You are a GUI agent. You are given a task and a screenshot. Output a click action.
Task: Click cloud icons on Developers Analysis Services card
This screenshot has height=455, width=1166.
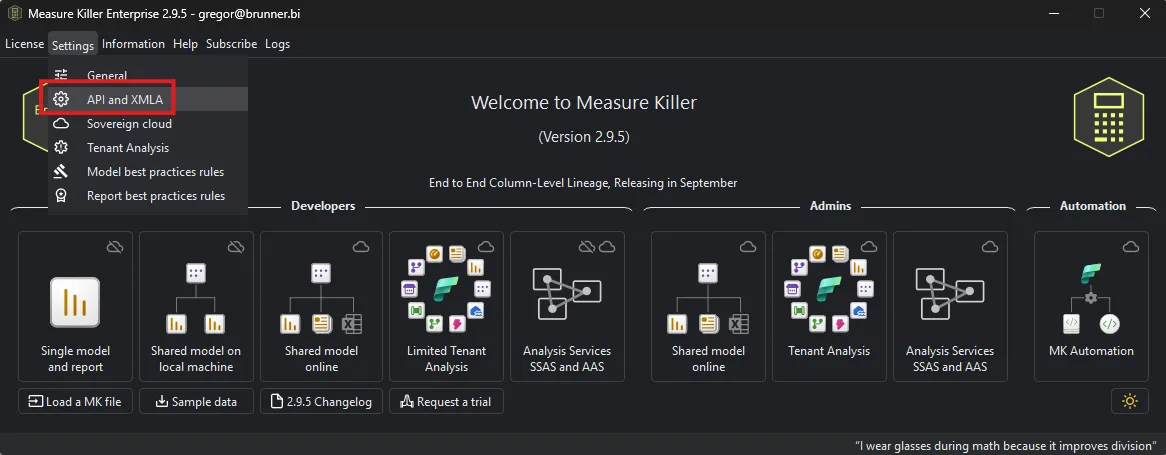point(596,247)
